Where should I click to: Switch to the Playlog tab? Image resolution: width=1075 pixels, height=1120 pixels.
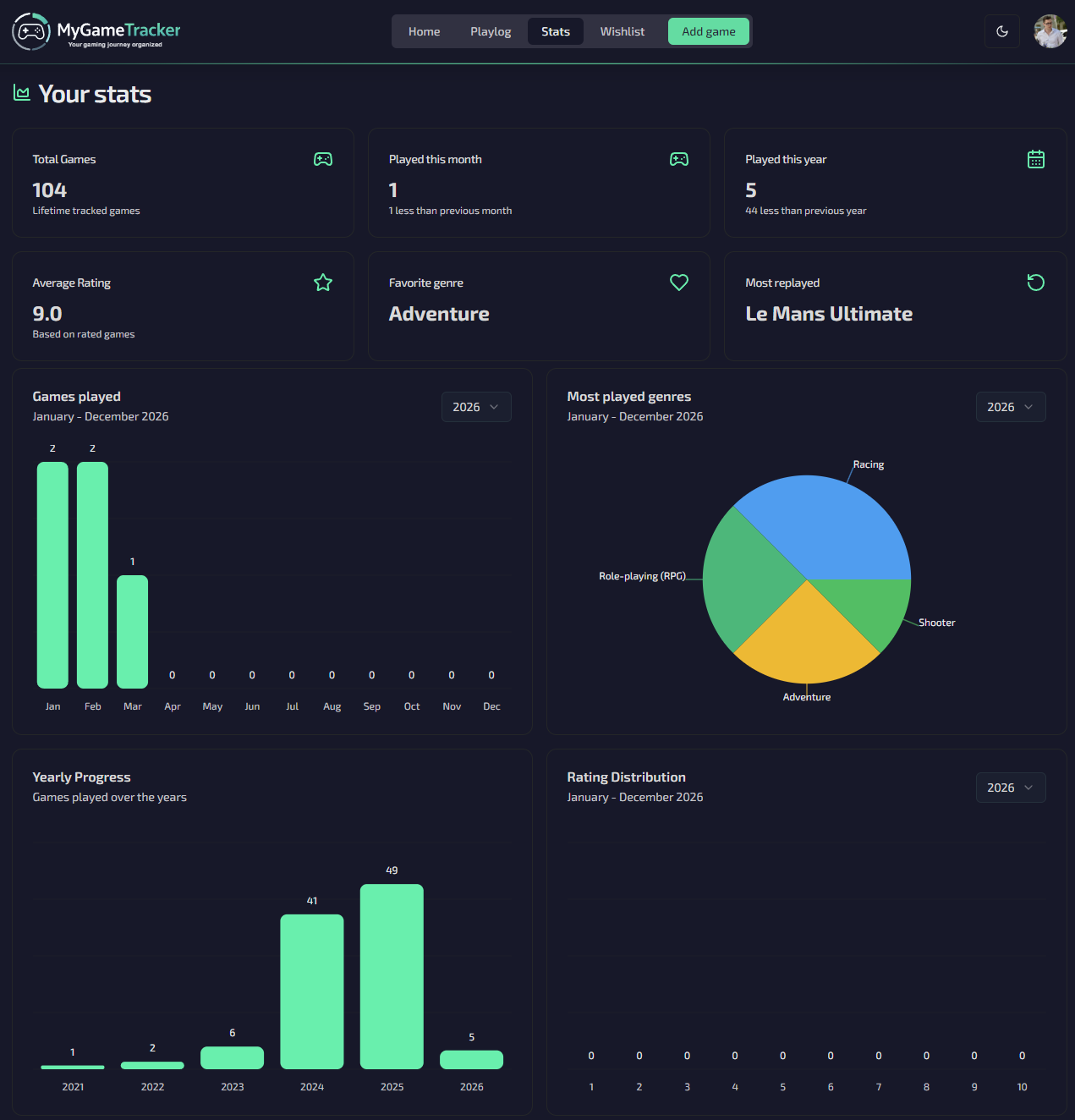point(491,31)
